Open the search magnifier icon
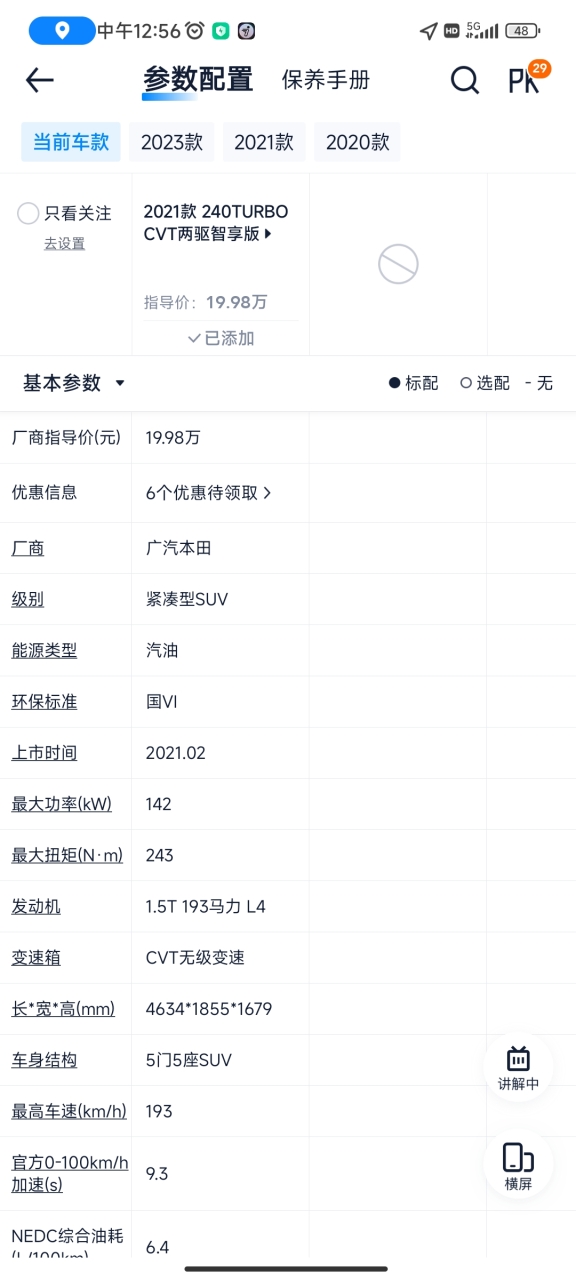 (x=464, y=80)
